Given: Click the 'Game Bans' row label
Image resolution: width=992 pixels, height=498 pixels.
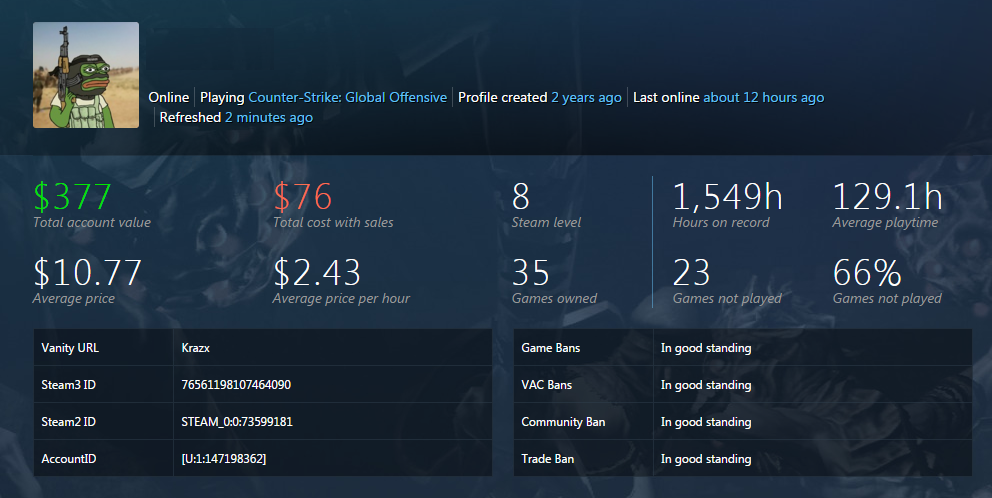Looking at the screenshot, I should click(550, 348).
